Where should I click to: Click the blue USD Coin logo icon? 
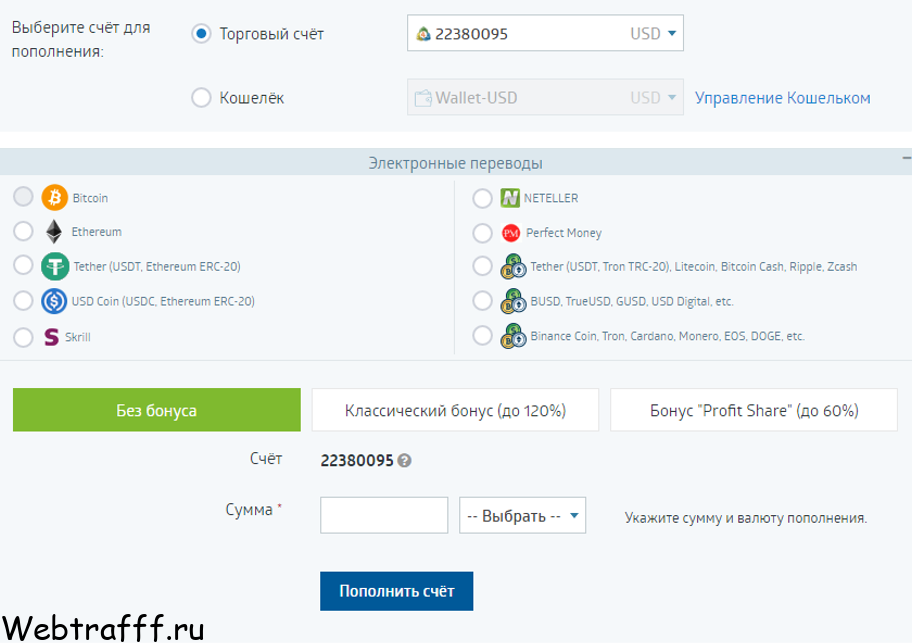54,301
